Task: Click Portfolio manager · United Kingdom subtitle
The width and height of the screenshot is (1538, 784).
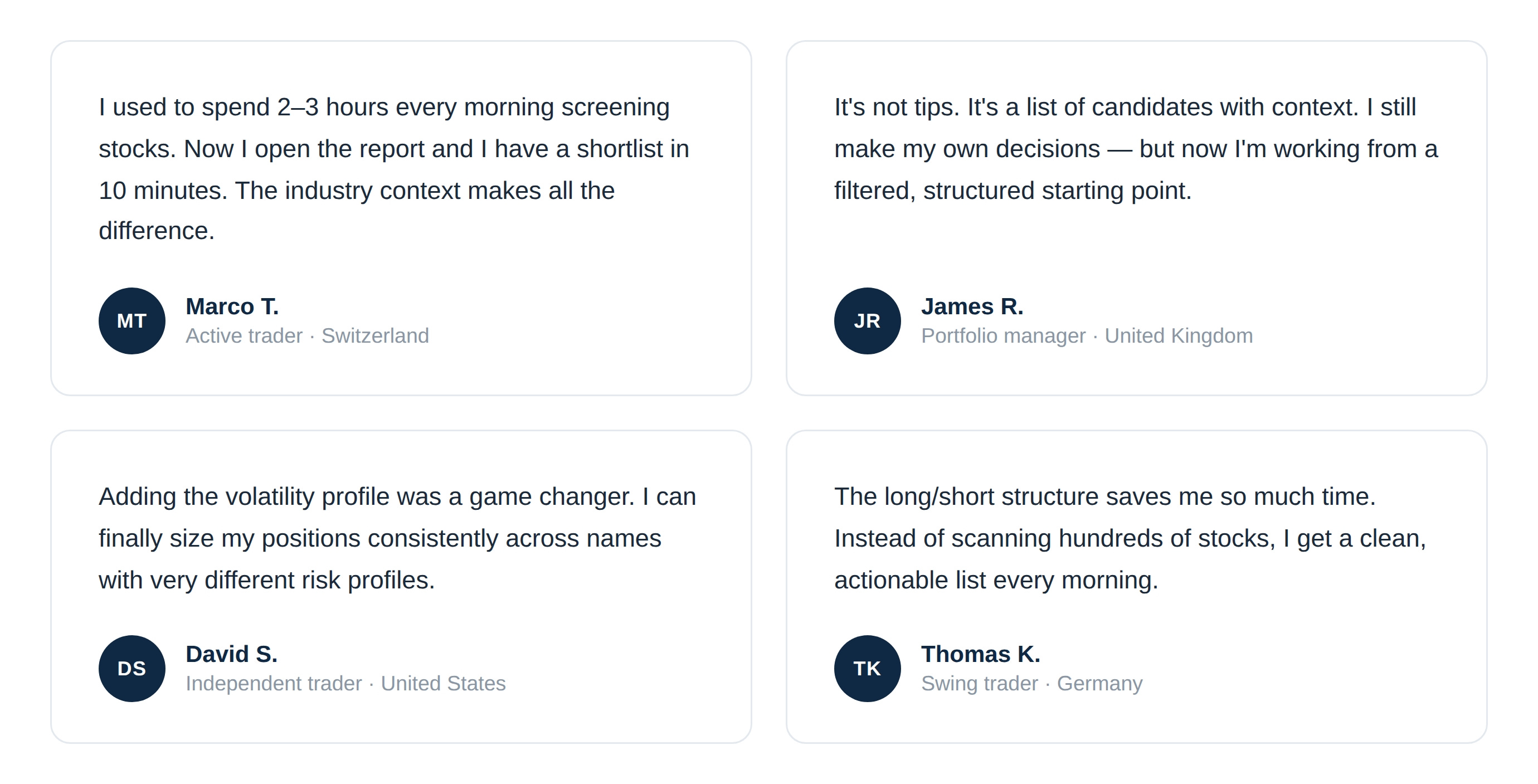Action: 1087,335
